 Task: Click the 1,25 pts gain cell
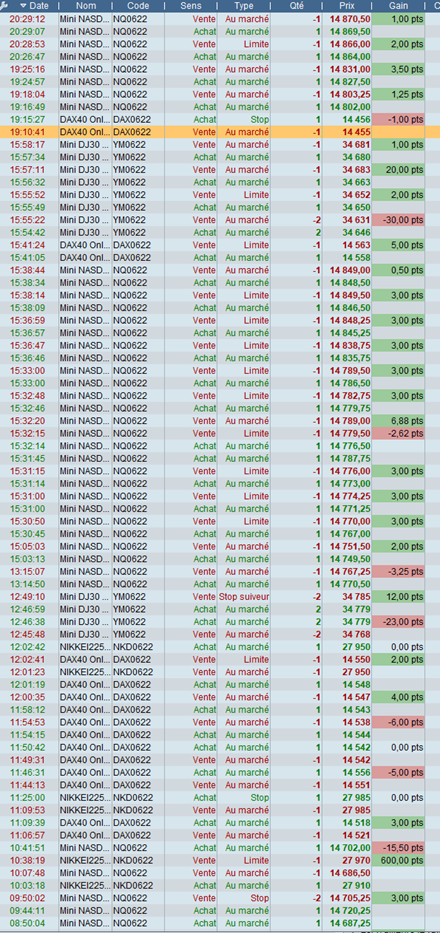398,95
